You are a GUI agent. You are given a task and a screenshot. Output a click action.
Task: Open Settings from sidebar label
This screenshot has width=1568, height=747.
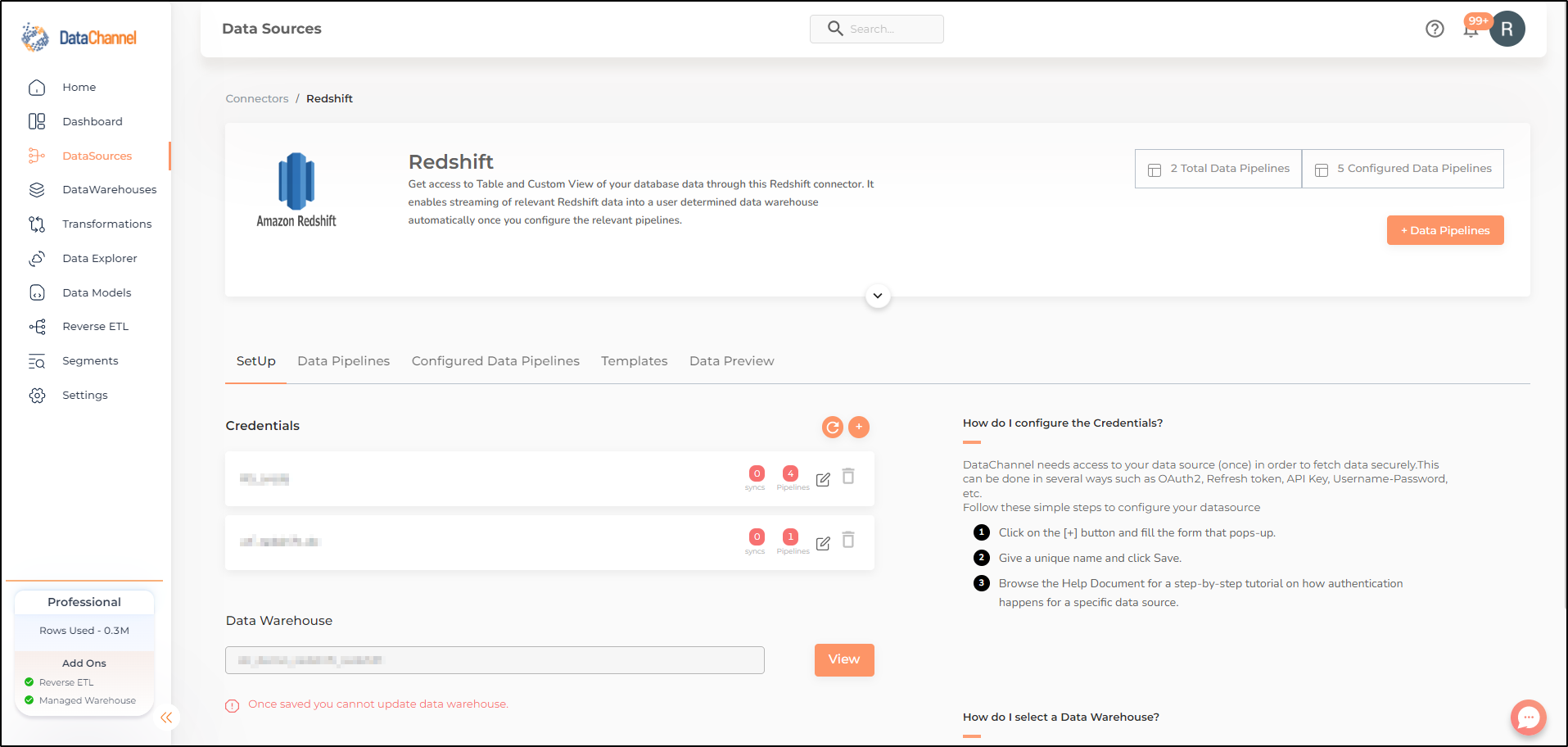point(85,396)
